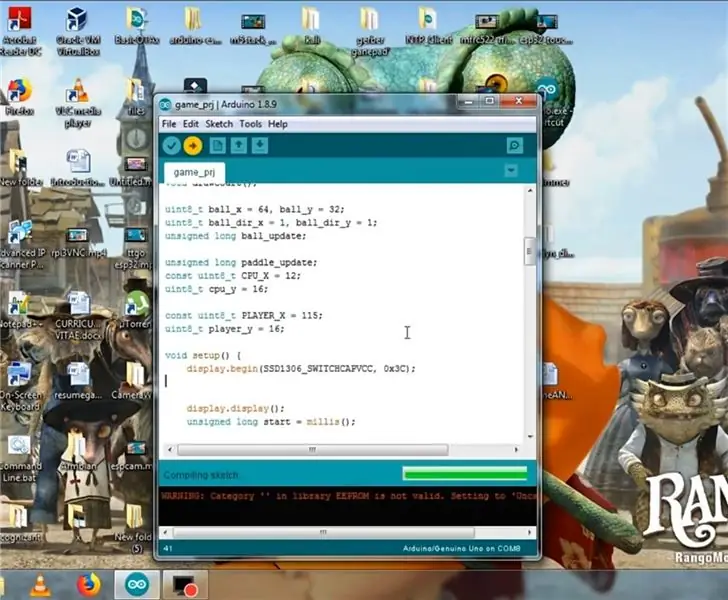Open the File menu
The image size is (728, 600).
[169, 124]
